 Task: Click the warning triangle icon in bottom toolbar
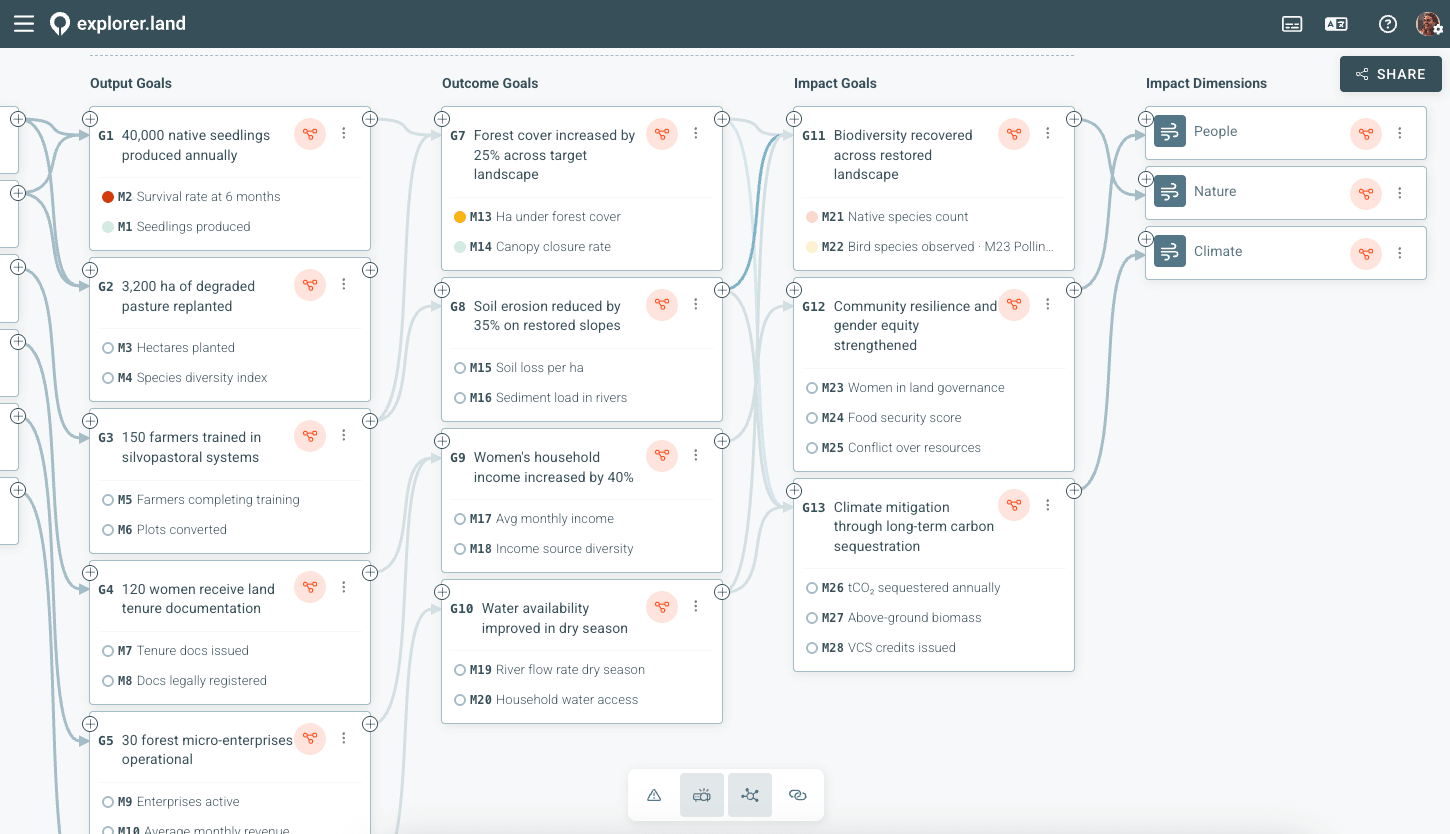pos(654,795)
